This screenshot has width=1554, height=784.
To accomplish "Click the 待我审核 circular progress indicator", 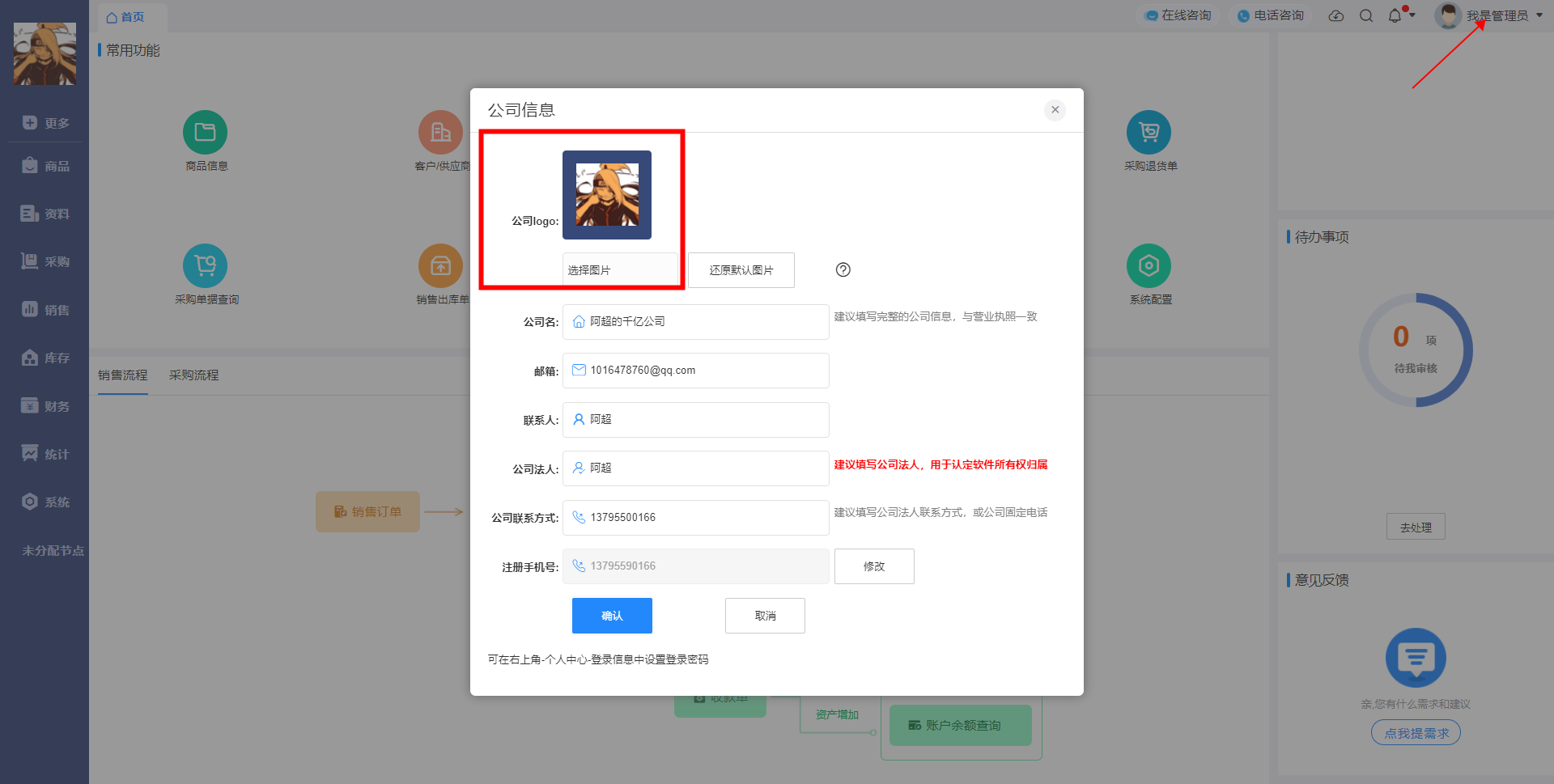I will [1416, 350].
